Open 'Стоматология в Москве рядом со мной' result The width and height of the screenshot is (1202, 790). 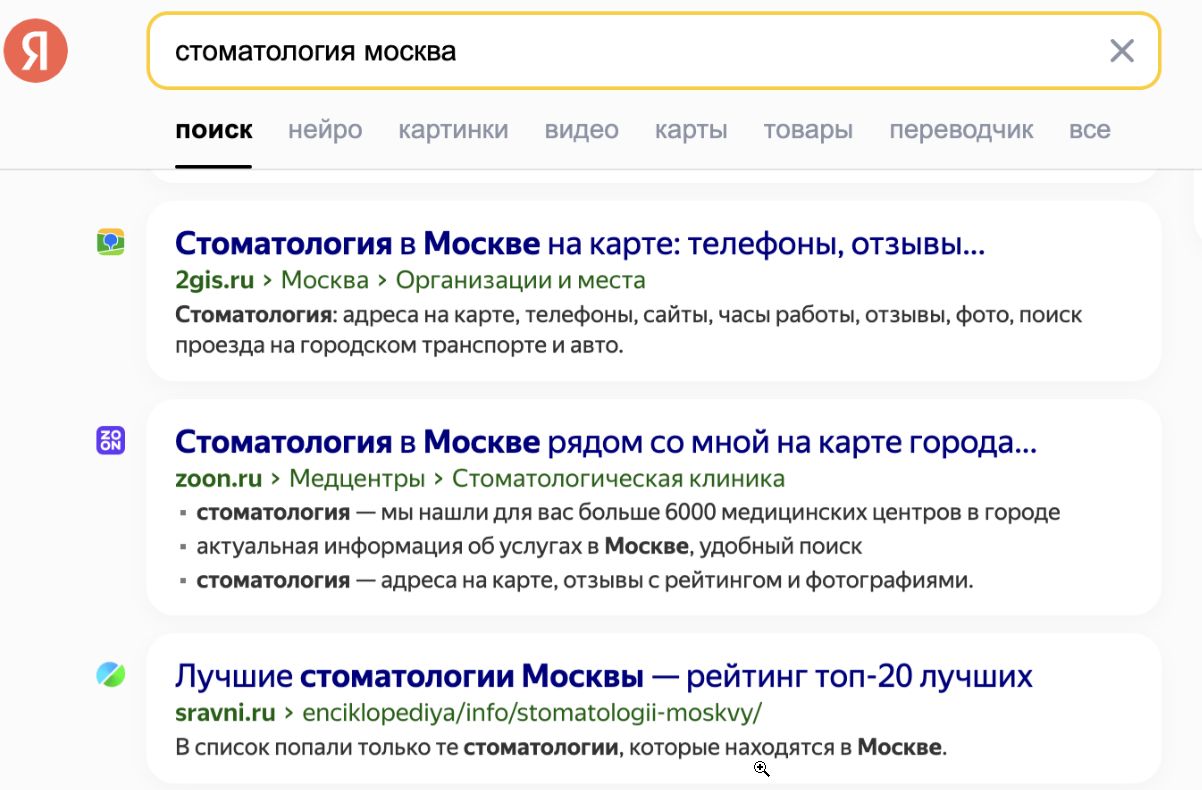(x=606, y=442)
